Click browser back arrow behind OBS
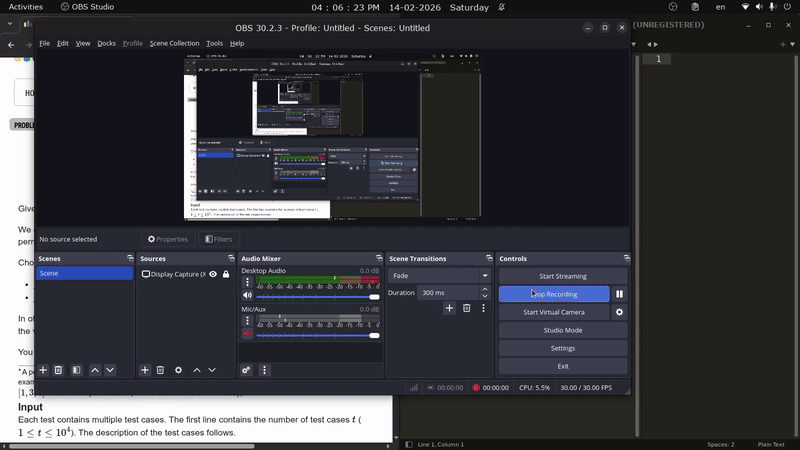 [11, 45]
